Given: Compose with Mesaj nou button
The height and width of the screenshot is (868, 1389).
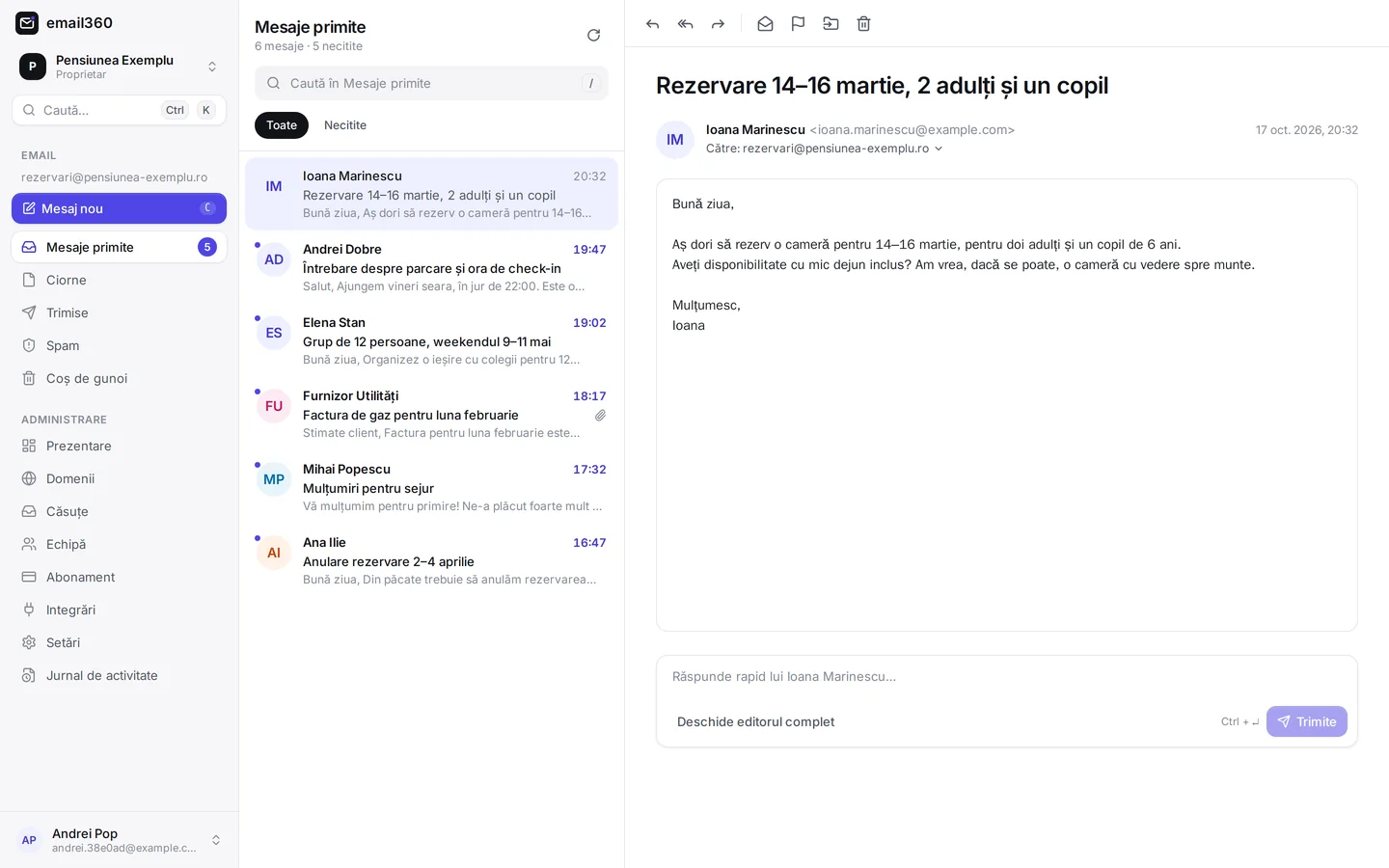Looking at the screenshot, I should click(x=119, y=208).
